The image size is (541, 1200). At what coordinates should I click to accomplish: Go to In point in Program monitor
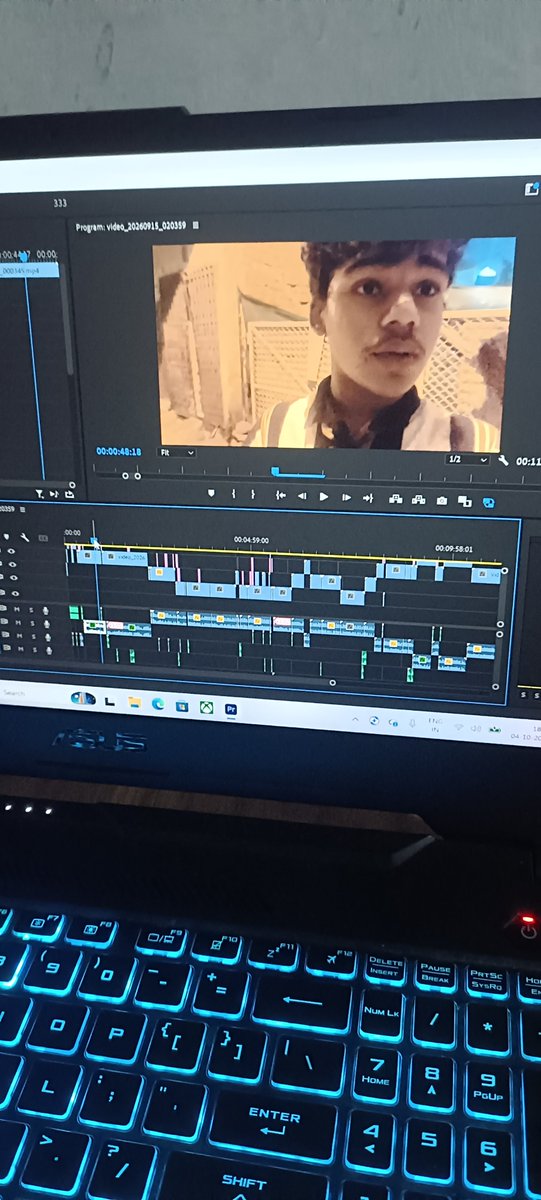click(281, 495)
